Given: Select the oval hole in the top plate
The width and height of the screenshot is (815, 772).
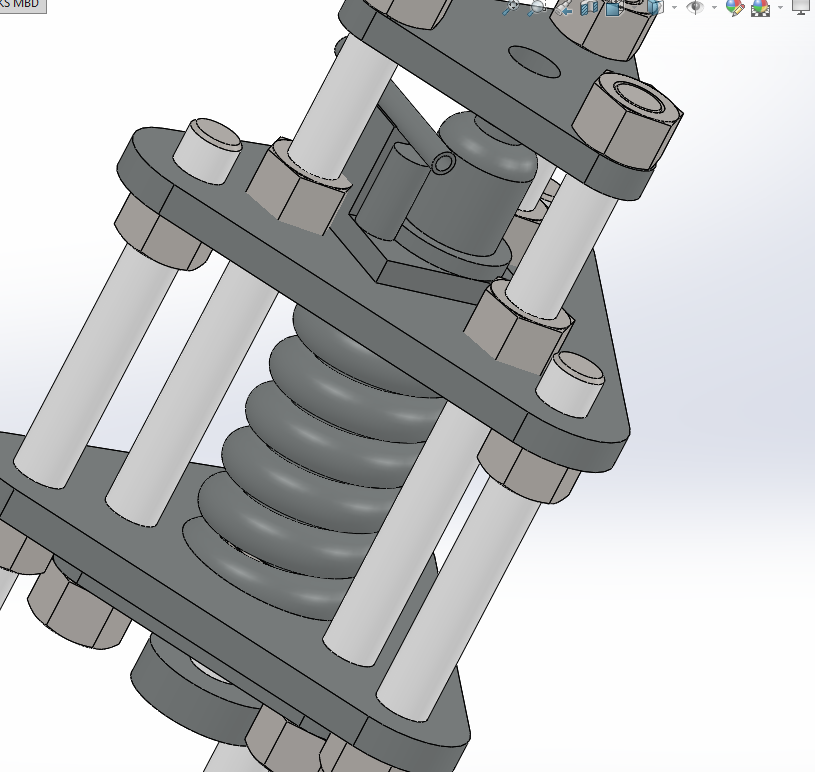Looking at the screenshot, I should point(534,62).
